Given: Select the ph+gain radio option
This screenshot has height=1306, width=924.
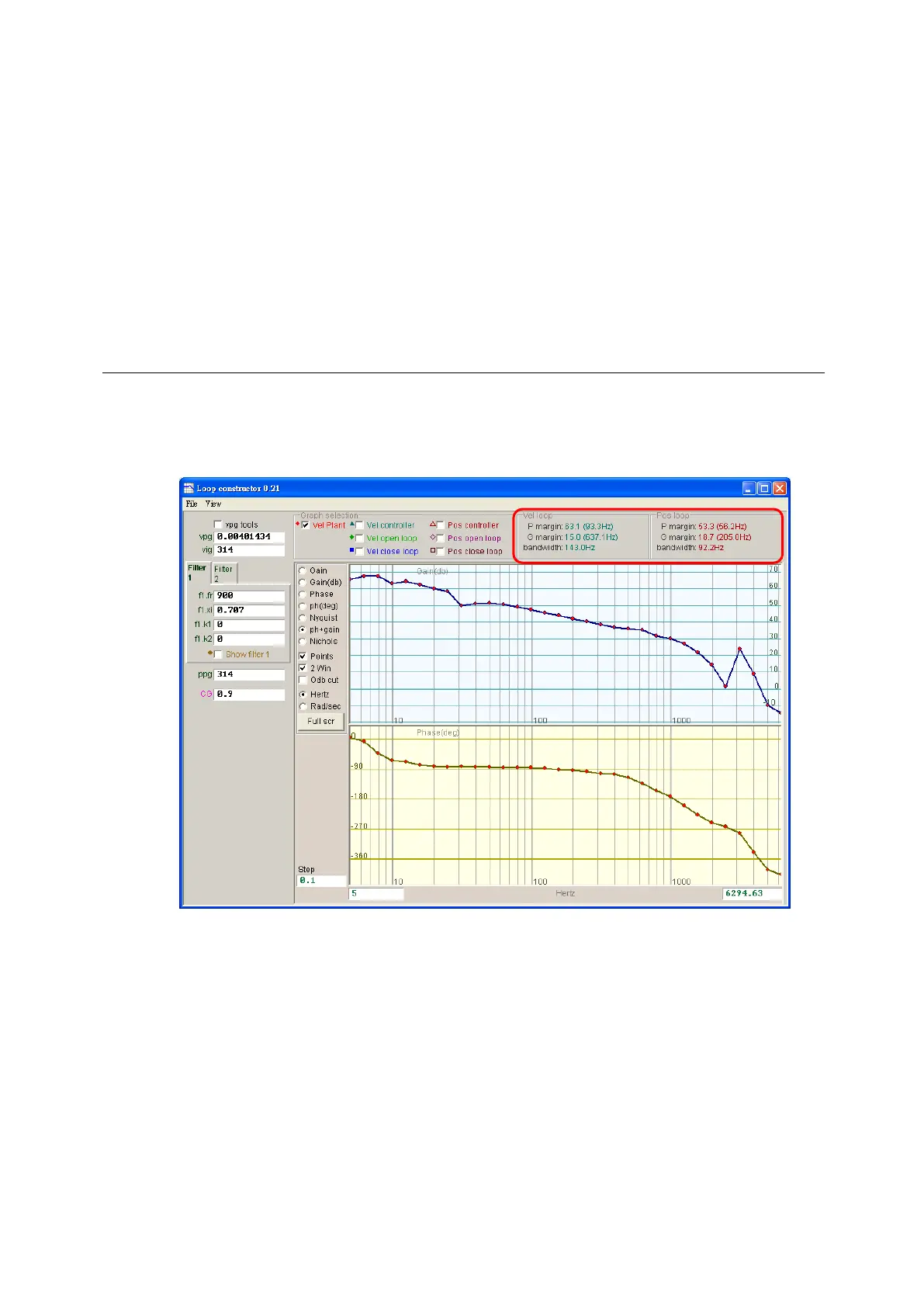Looking at the screenshot, I should click(x=303, y=629).
